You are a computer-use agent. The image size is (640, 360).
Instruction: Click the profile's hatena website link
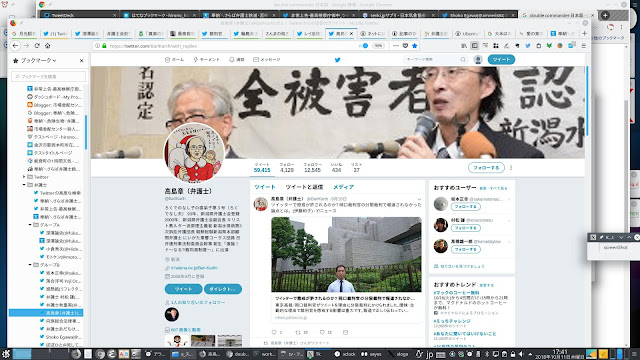pos(194,268)
